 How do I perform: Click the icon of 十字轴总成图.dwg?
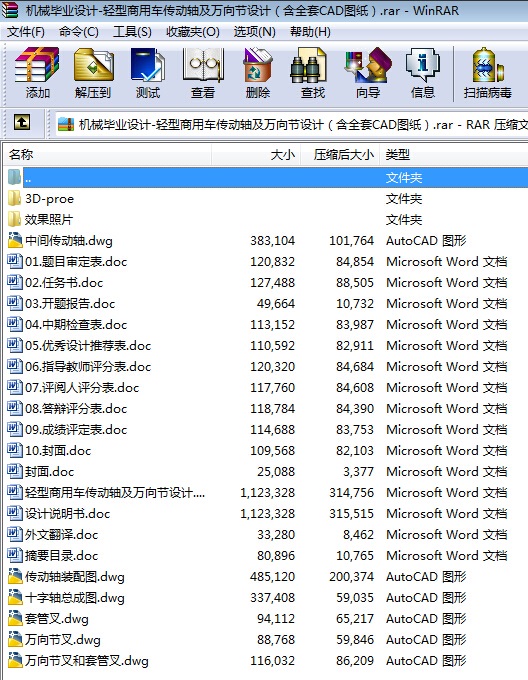coord(15,597)
